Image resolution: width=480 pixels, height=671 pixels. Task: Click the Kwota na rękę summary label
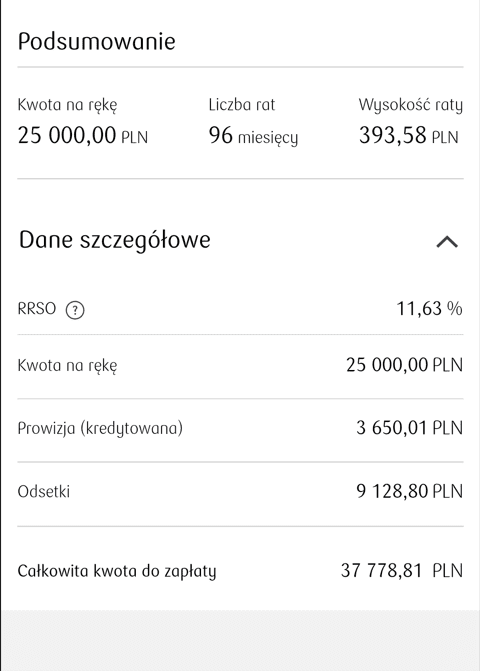click(67, 105)
